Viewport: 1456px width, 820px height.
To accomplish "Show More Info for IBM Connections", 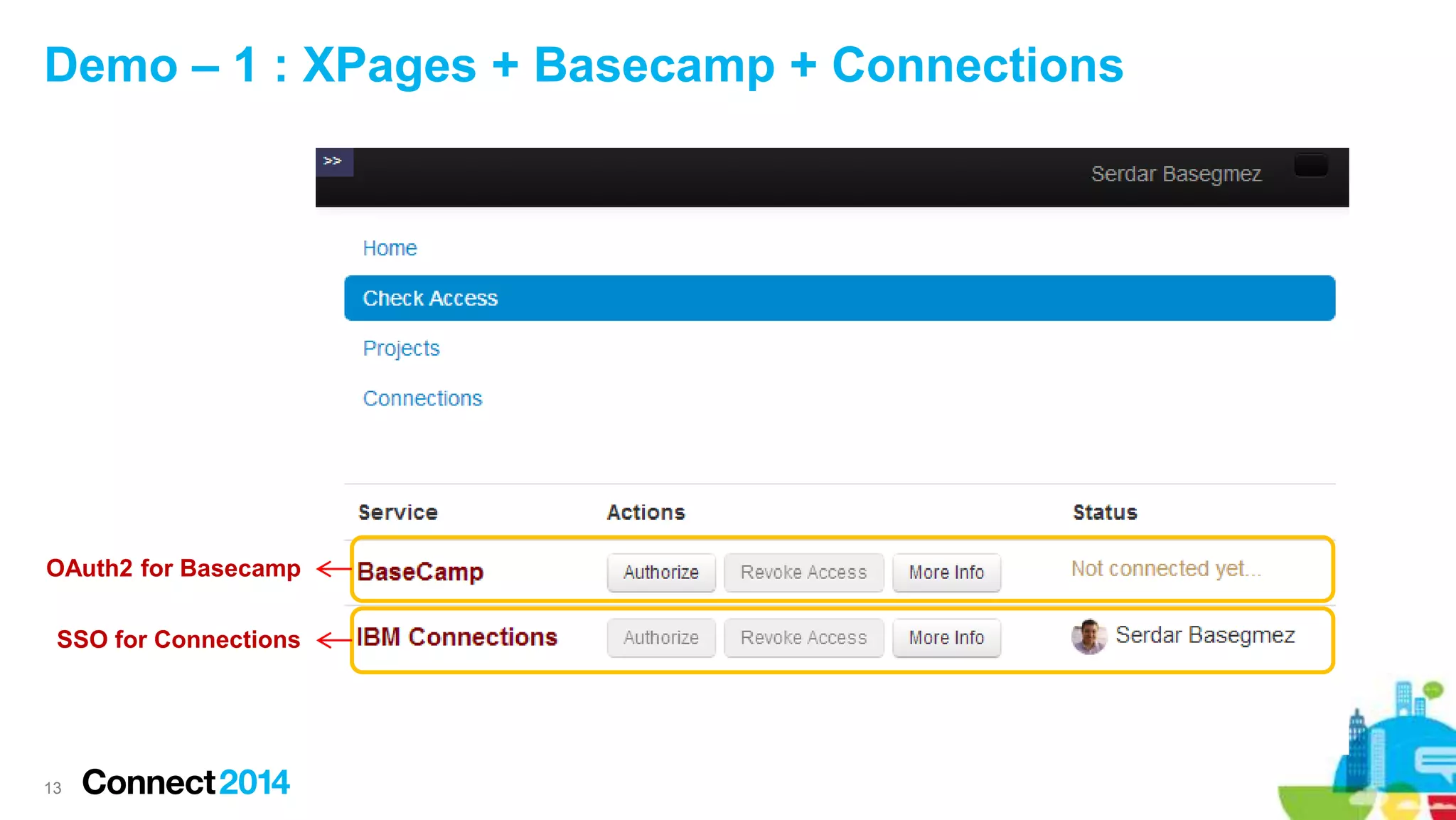I will click(946, 638).
